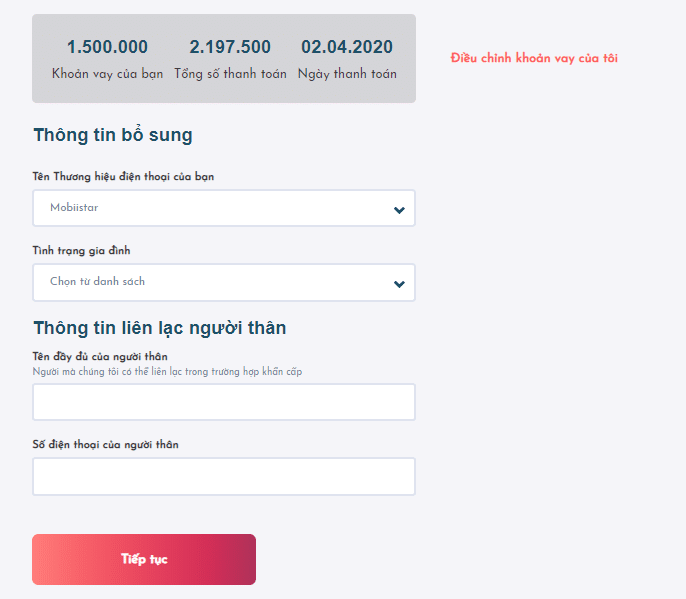Click the chevron arrow in the Mobiistar dropdown
The image size is (686, 599).
[399, 209]
